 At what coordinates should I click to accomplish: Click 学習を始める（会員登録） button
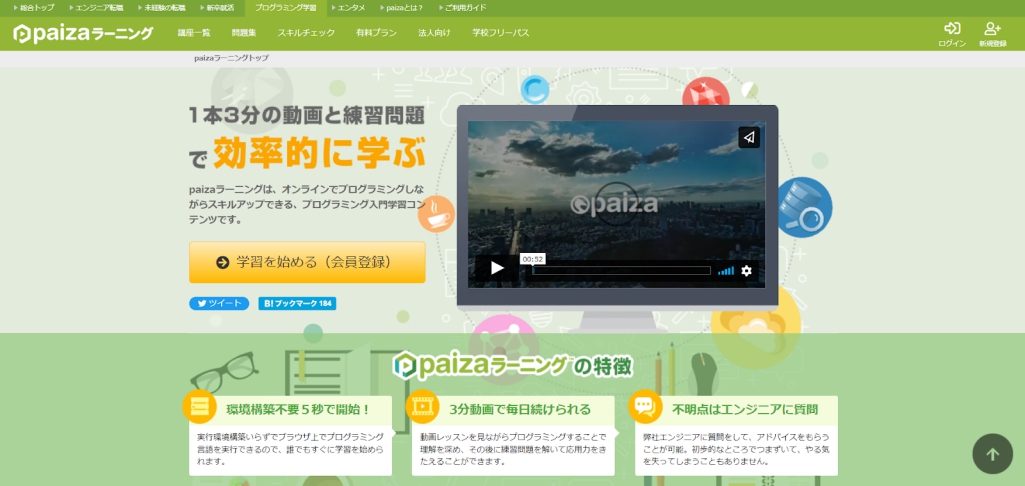[307, 262]
